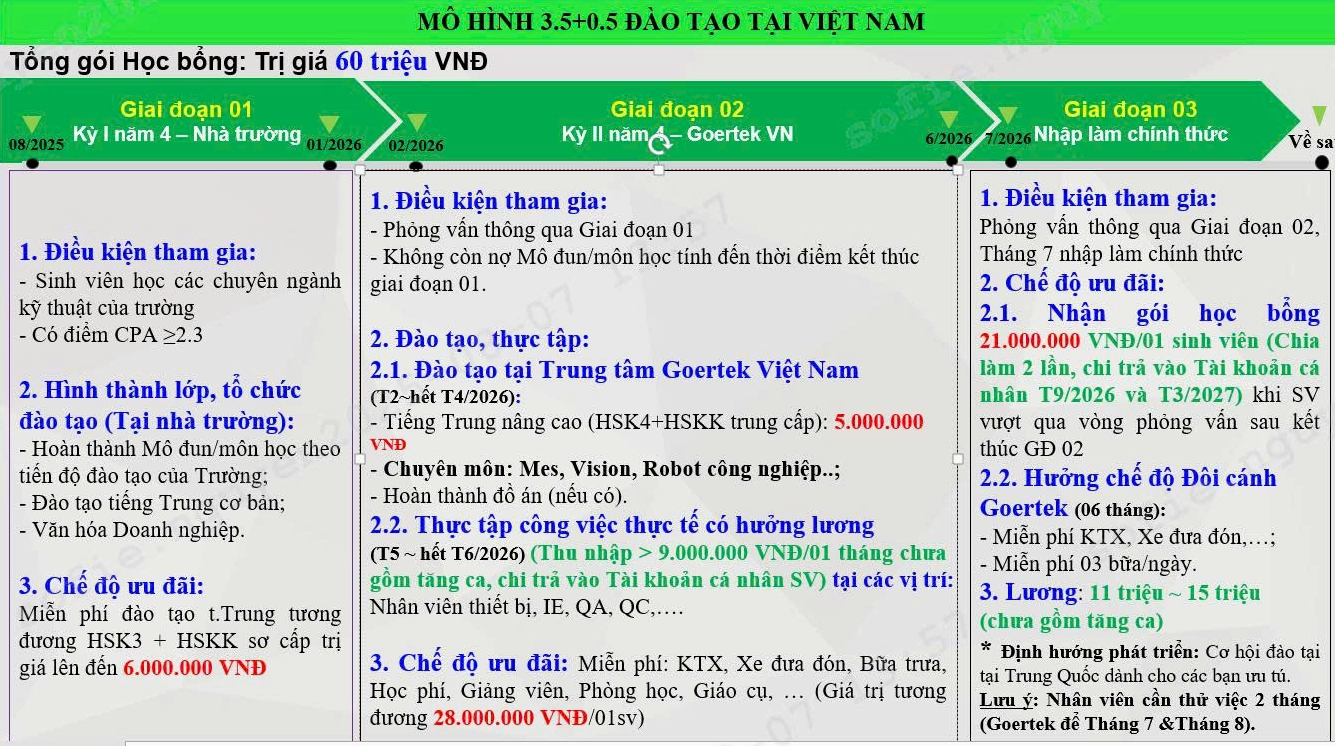Viewport: 1335px width, 746px height.
Task: Click the red '6.000.000 VNĐ' value
Action: tap(195, 668)
